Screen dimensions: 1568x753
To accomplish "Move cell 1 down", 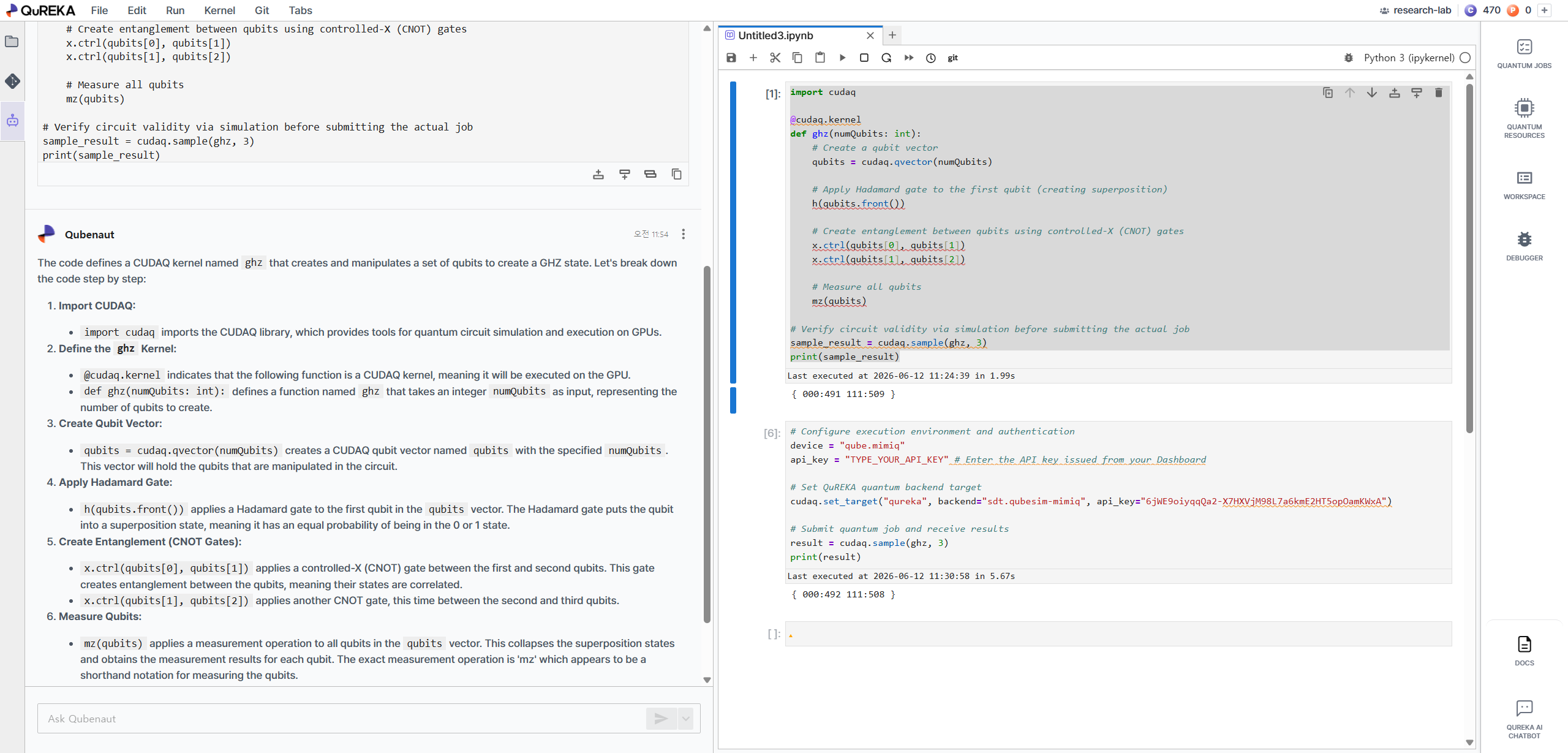I will pos(1372,93).
